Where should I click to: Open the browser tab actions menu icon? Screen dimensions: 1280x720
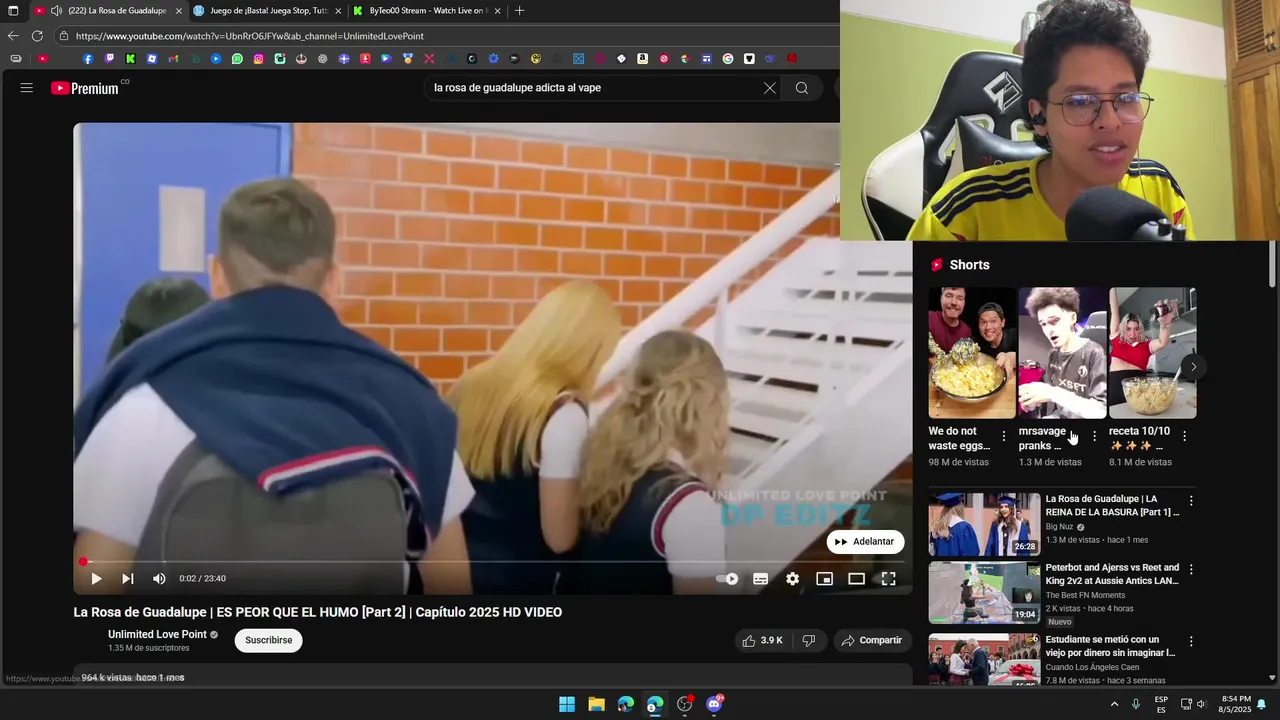(x=13, y=11)
